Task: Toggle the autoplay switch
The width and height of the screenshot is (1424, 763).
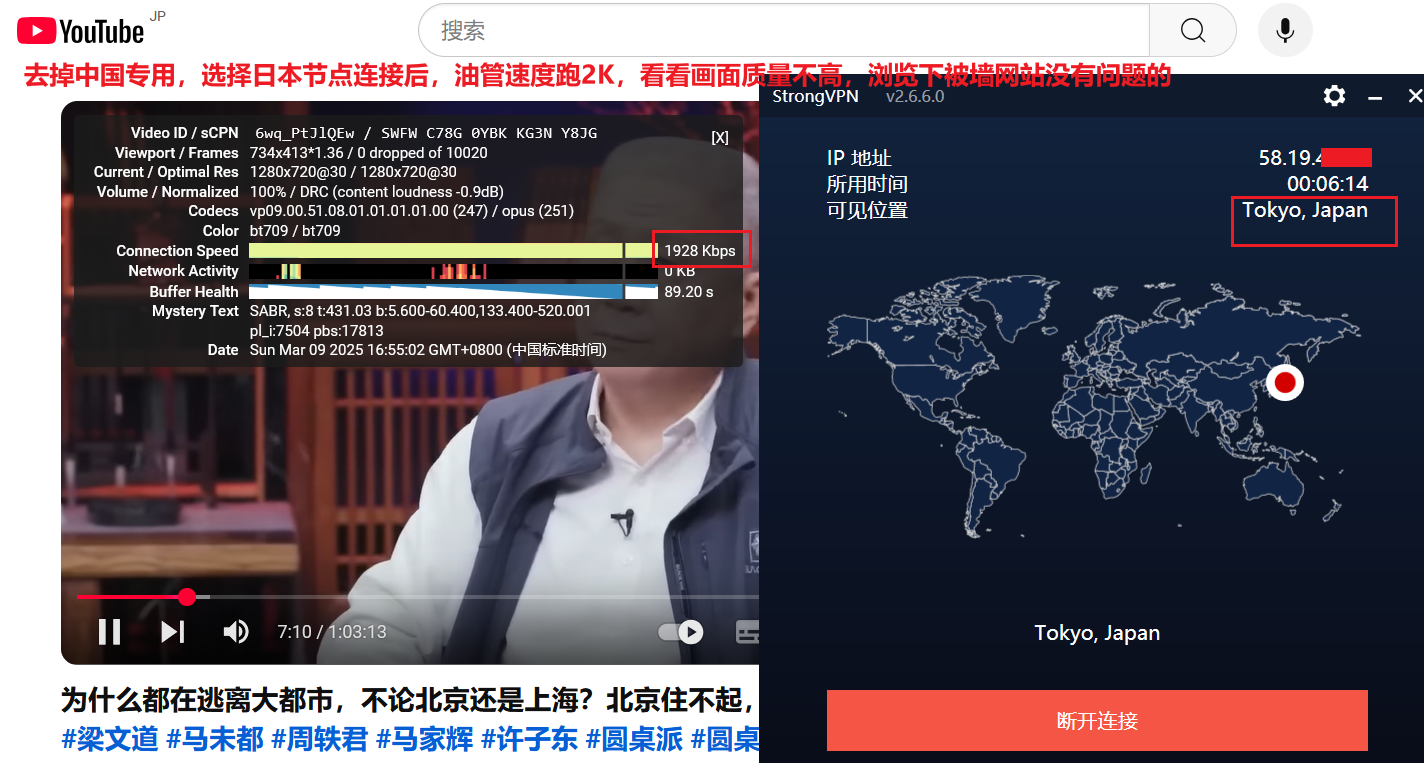Action: [x=680, y=632]
